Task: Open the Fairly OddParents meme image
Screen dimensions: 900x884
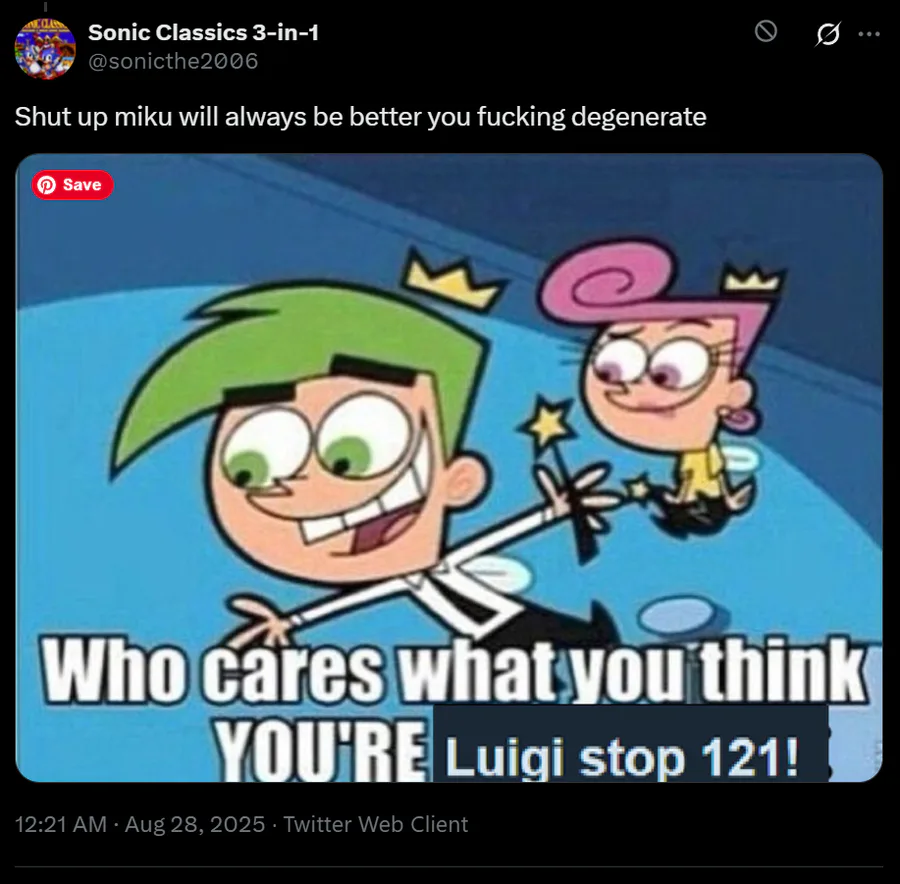Action: (x=449, y=467)
